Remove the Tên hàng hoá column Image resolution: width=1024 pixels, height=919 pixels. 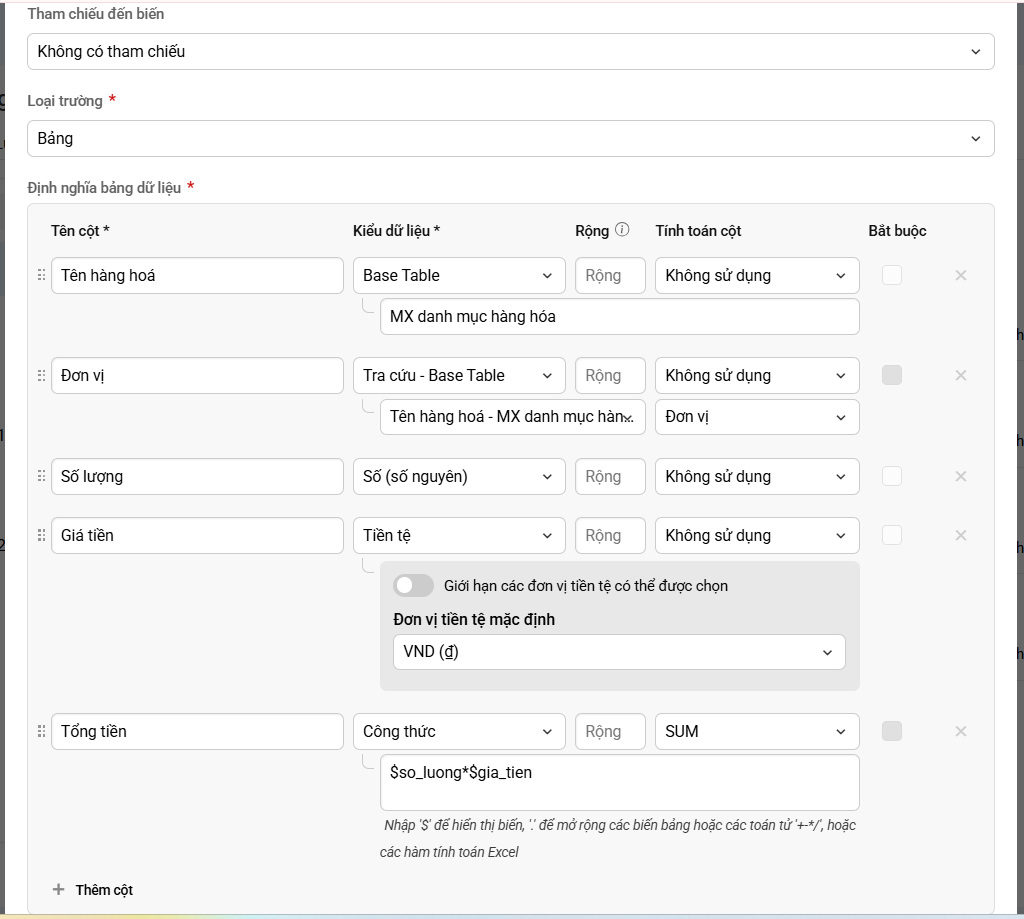click(x=961, y=275)
